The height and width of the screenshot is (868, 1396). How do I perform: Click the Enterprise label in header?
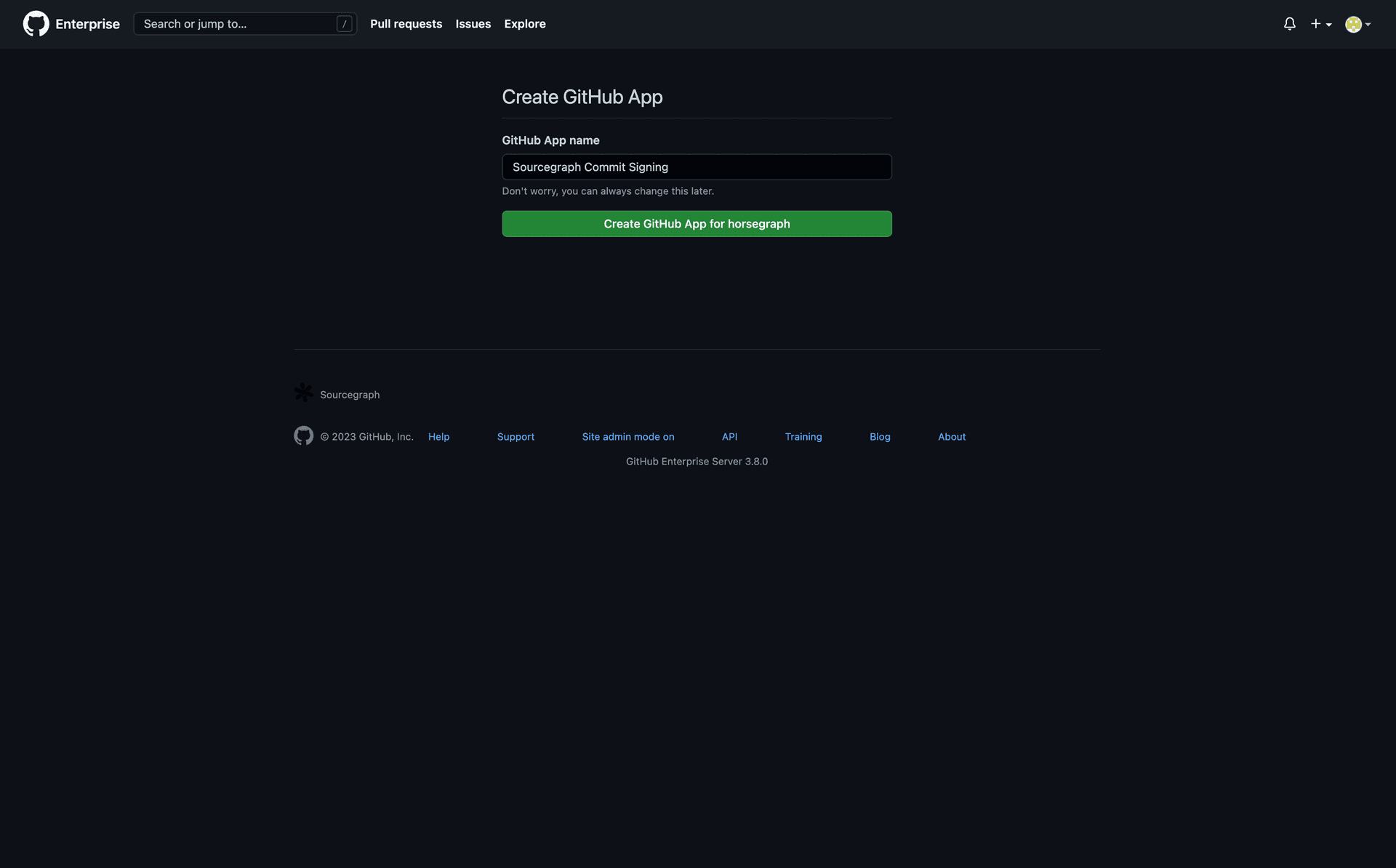point(87,24)
